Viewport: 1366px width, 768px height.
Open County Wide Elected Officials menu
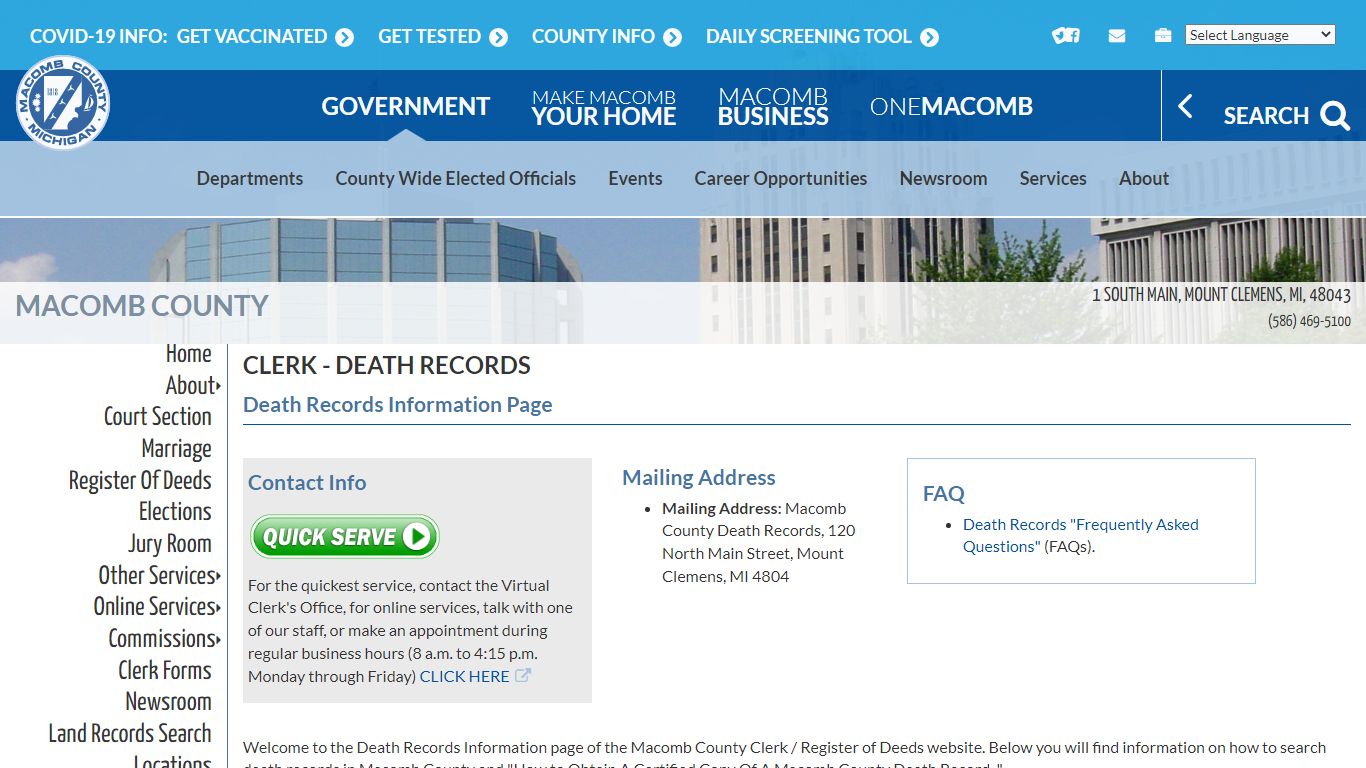[x=456, y=178]
